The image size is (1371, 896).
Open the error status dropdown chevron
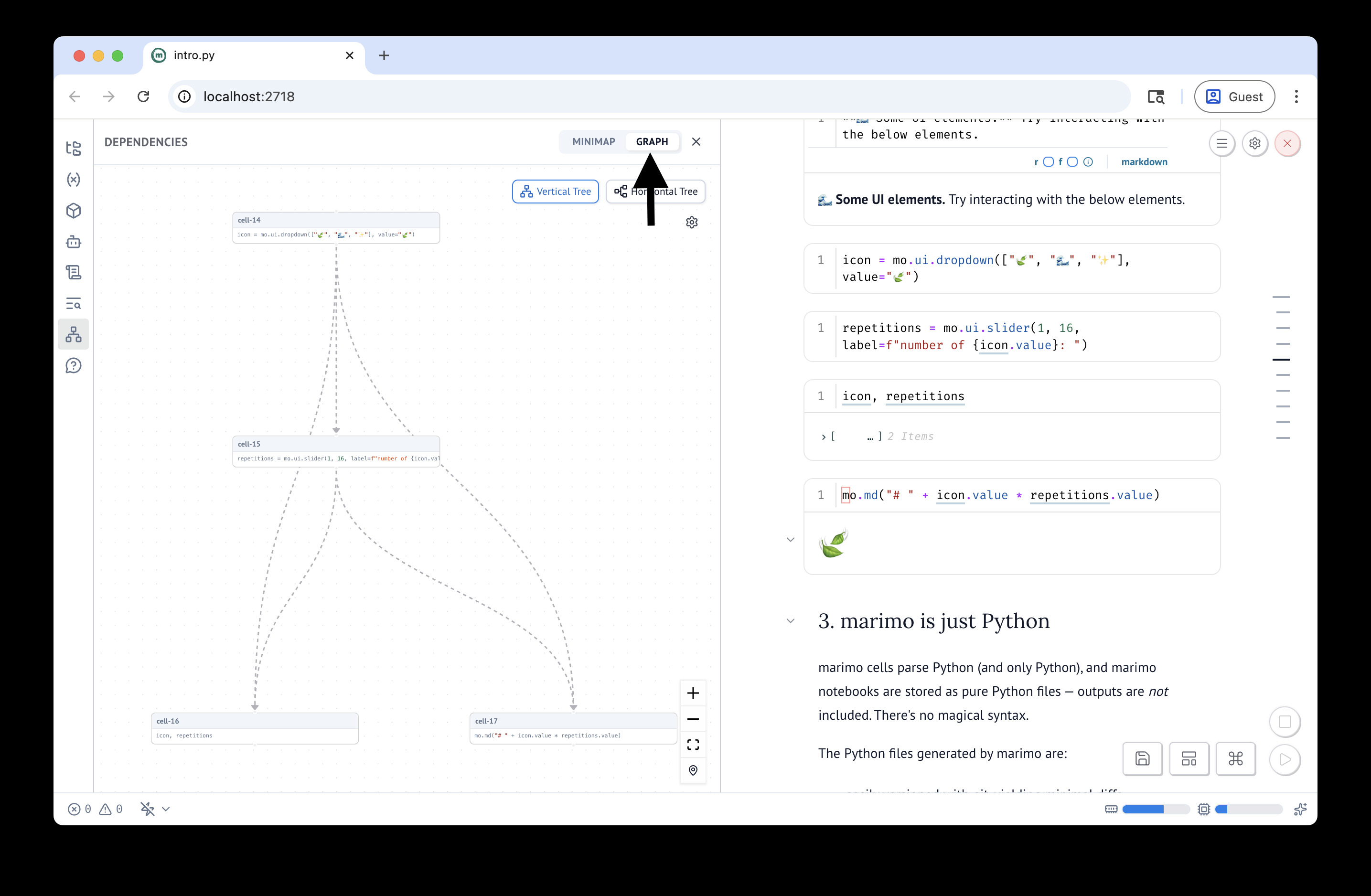166,809
